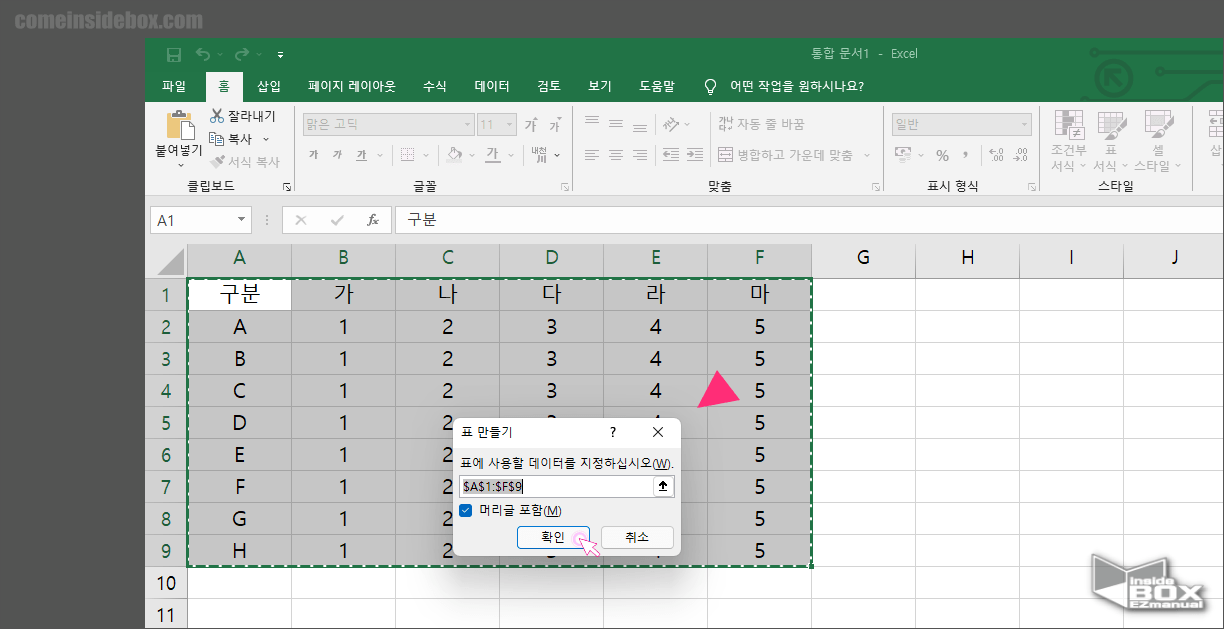Image resolution: width=1224 pixels, height=629 pixels.
Task: Open the 수식 ribbon tab
Action: click(x=435, y=86)
